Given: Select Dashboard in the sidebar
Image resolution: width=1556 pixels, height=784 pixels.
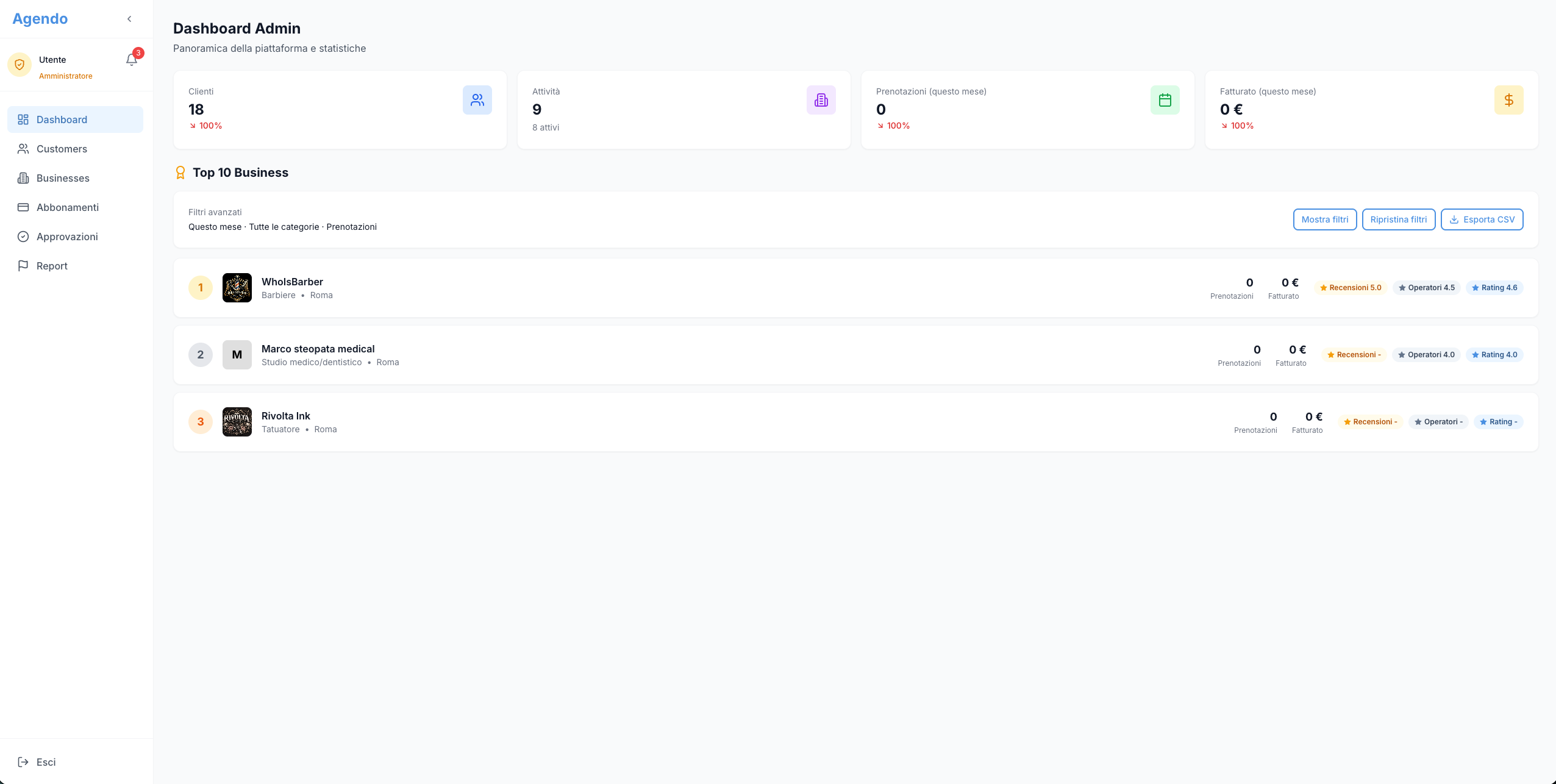Looking at the screenshot, I should pos(62,119).
